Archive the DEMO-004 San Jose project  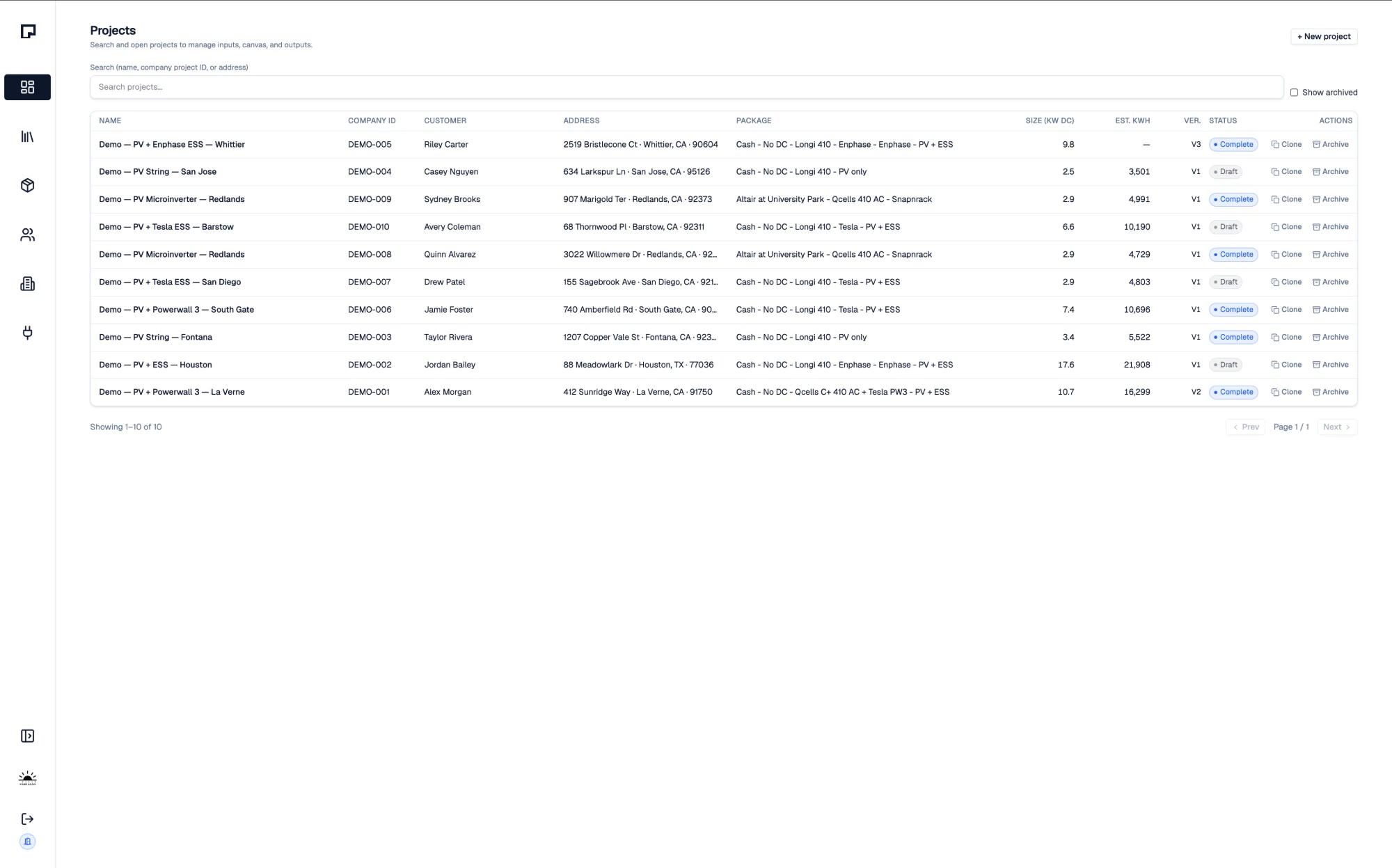tap(1330, 171)
